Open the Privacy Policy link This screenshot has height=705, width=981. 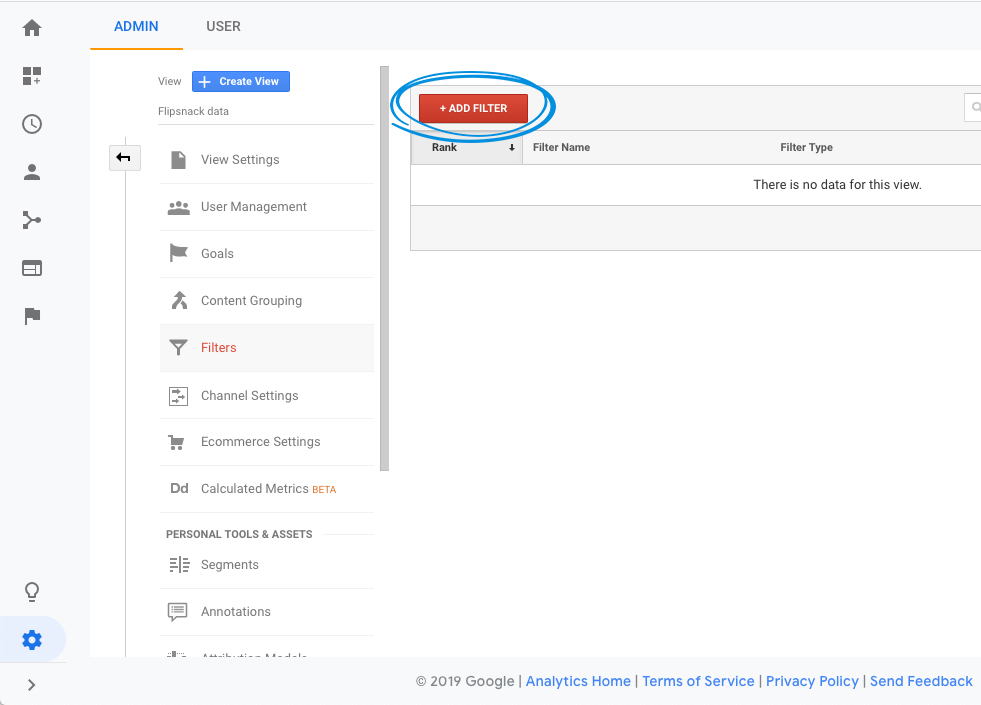coord(812,681)
